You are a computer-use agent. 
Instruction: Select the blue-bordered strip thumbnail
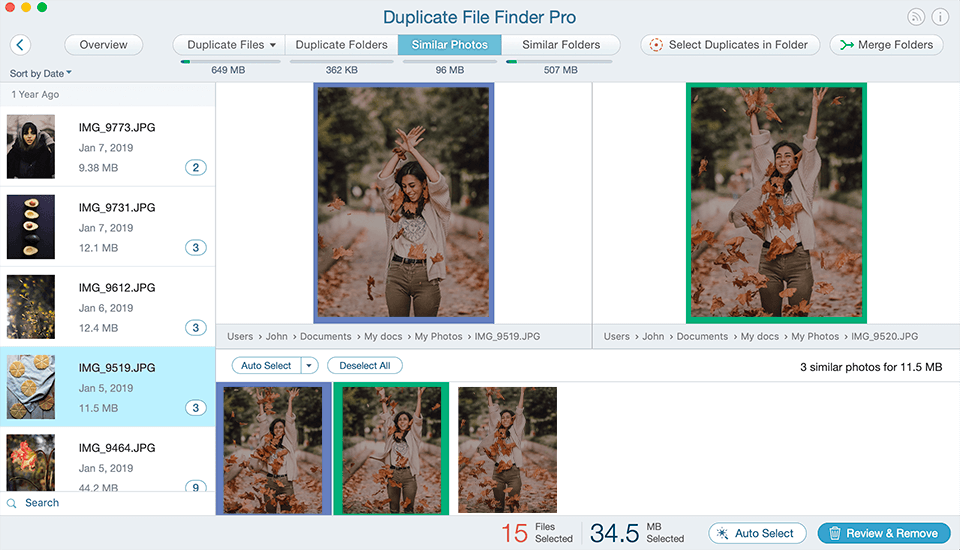[x=273, y=449]
